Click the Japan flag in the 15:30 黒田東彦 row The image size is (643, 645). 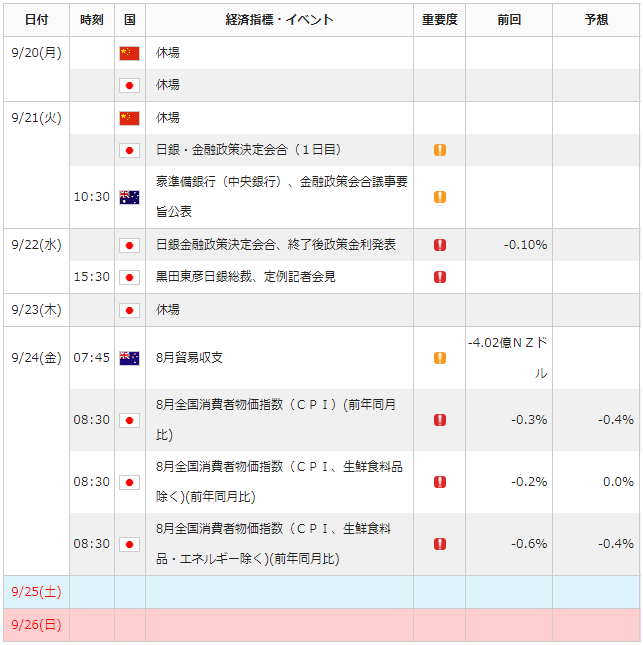tap(129, 277)
